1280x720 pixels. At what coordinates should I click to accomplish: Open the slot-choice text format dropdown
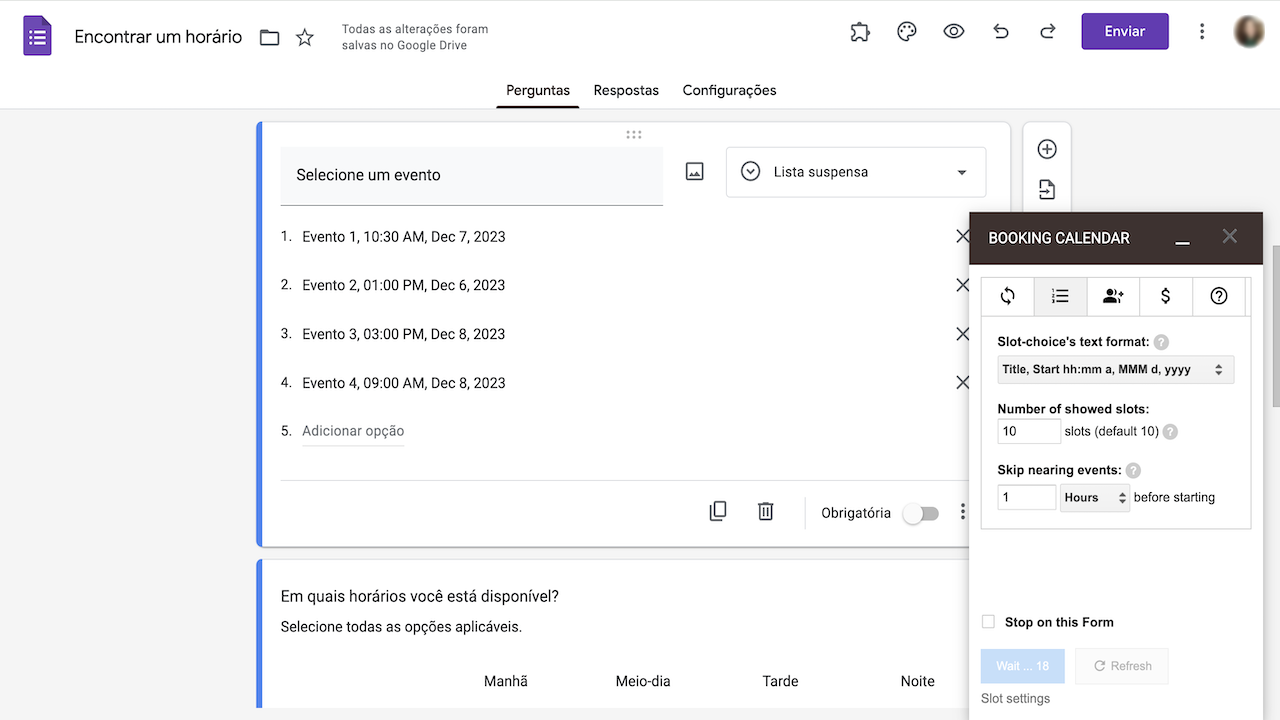[1116, 369]
